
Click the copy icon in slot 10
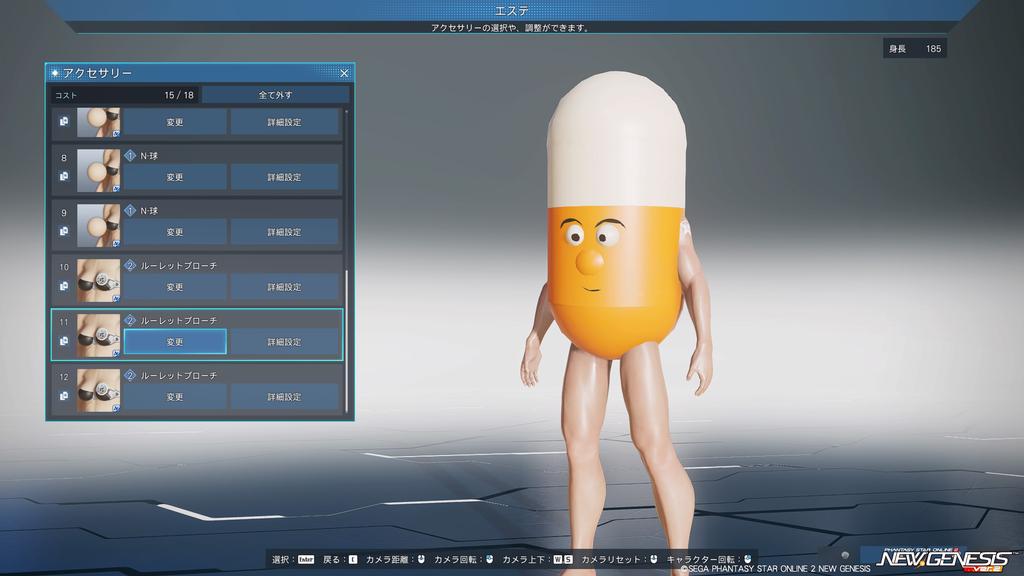point(64,286)
